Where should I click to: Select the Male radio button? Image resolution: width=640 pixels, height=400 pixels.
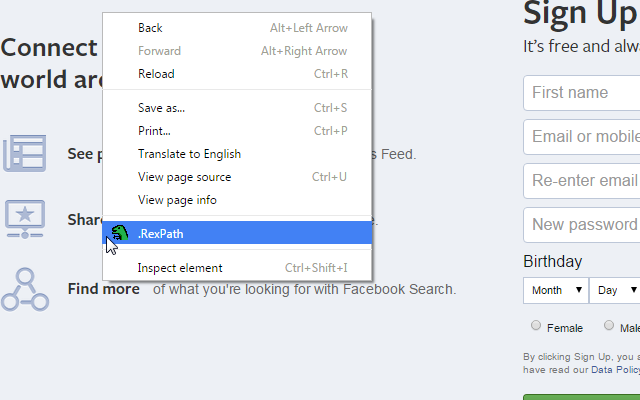[609, 325]
